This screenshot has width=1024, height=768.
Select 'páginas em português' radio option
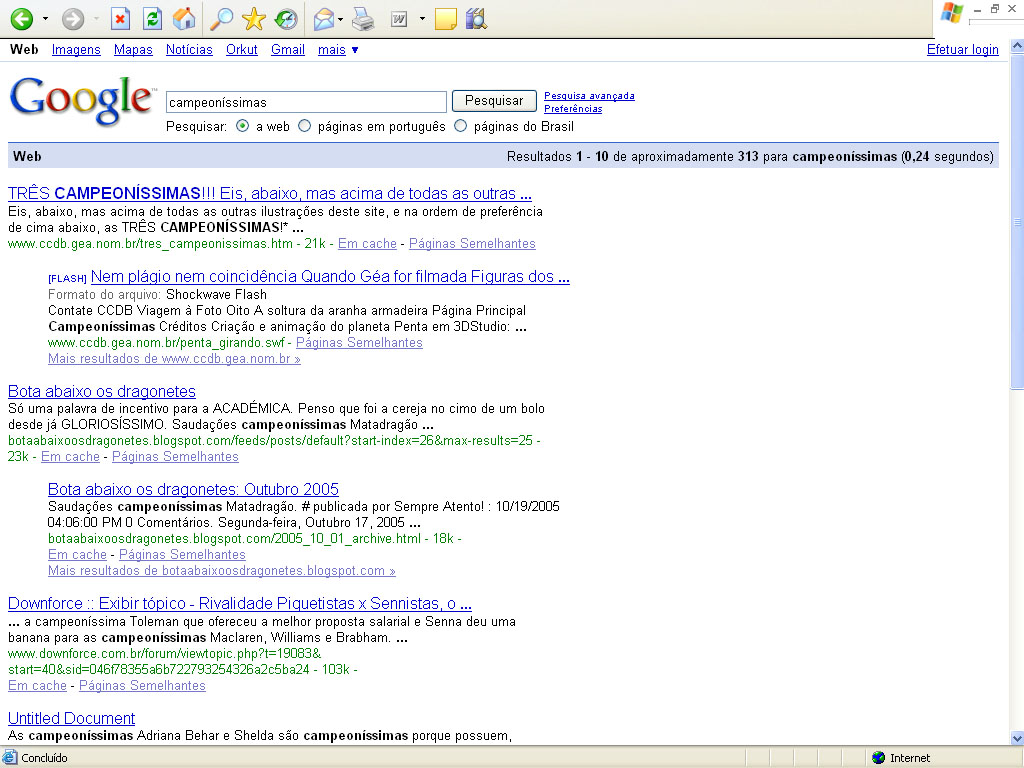(305, 127)
